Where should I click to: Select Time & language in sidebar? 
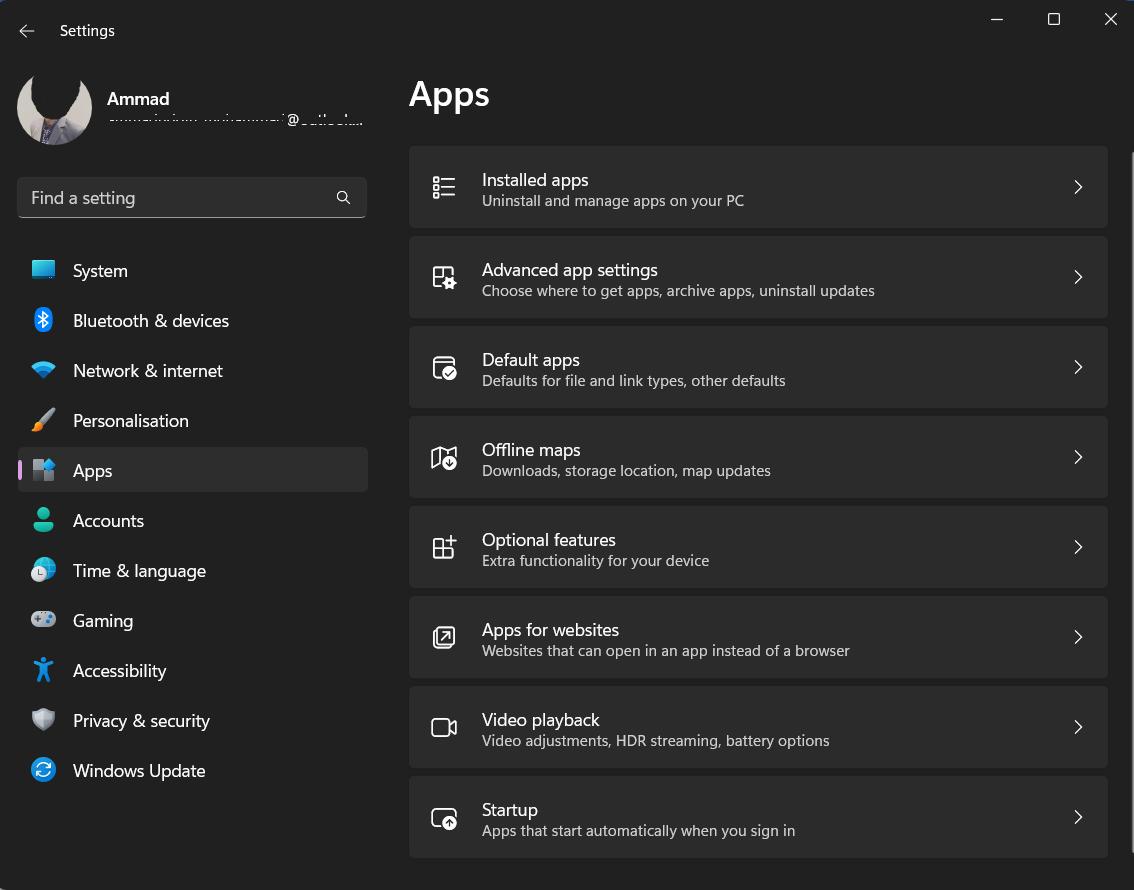[140, 570]
